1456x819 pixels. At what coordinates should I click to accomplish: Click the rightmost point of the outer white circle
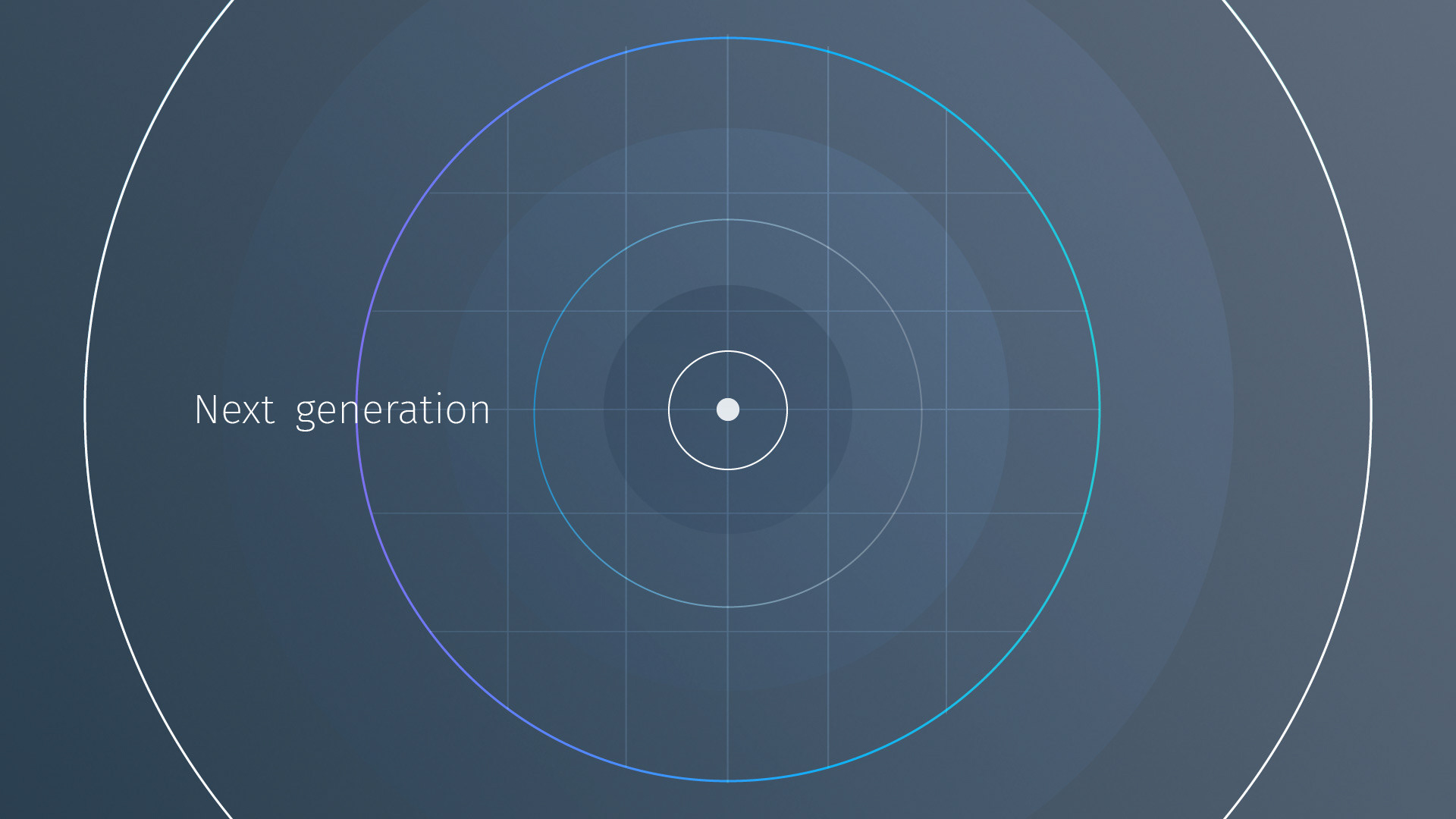1371,409
